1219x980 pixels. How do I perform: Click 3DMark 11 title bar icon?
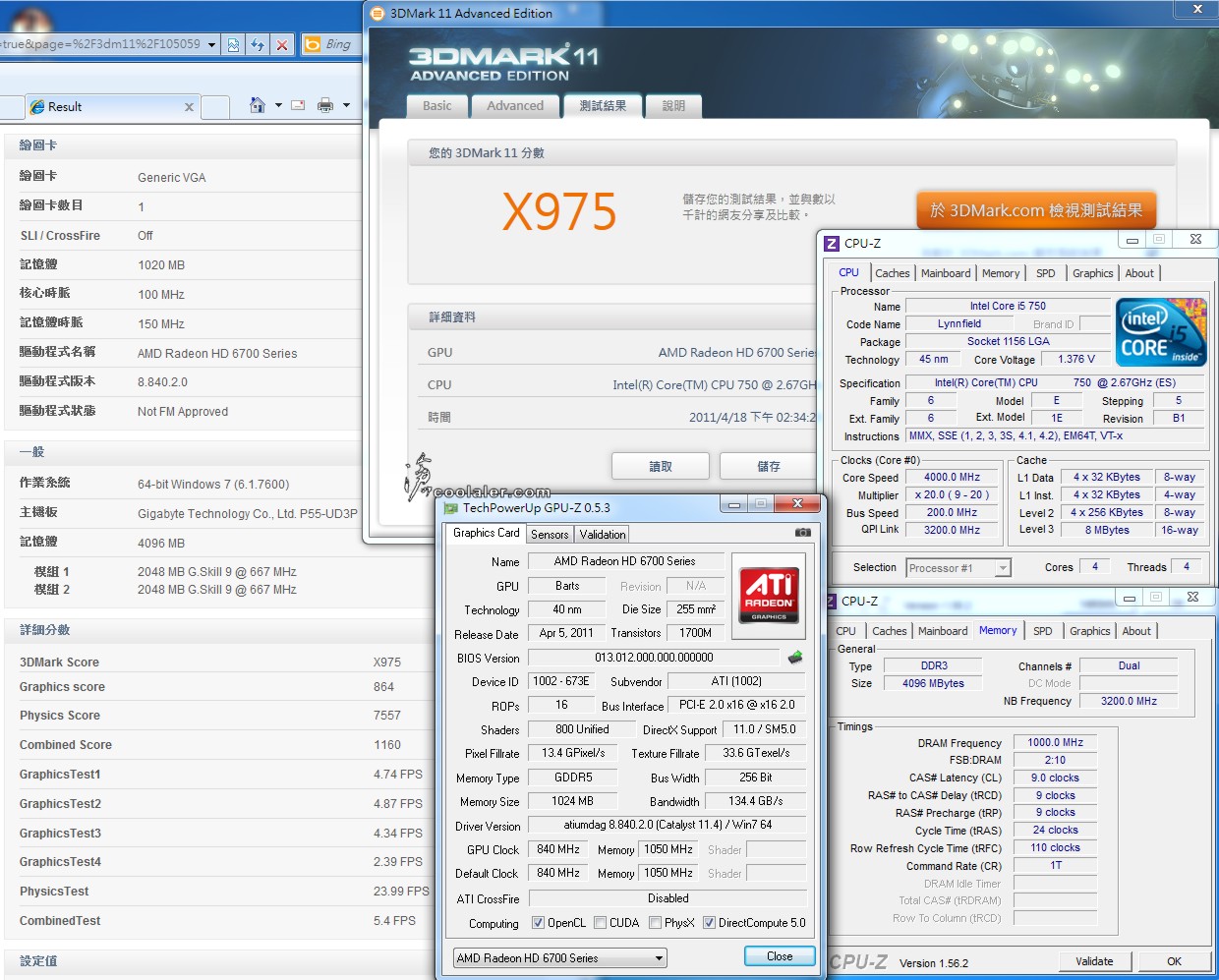pyautogui.click(x=377, y=14)
